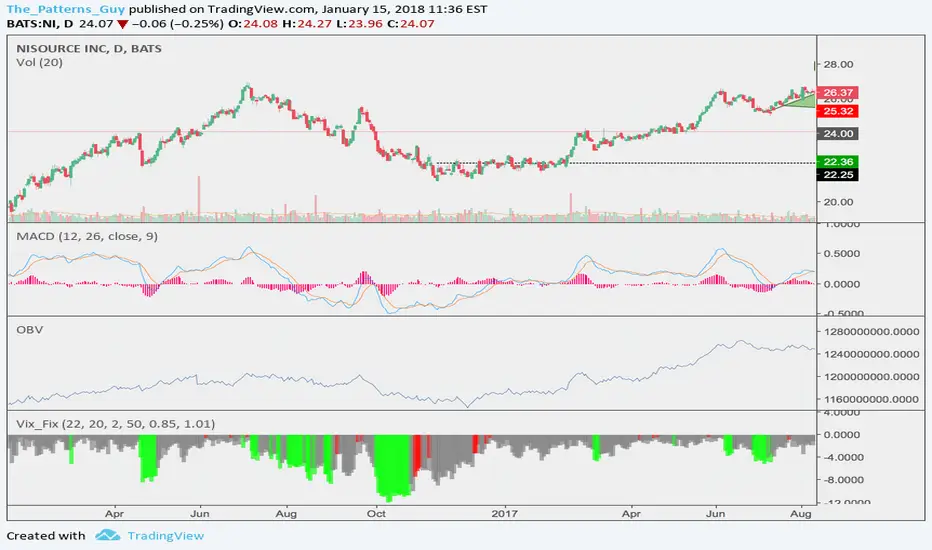This screenshot has height=550, width=932.
Task: Click the 25.32 red price label
Action: [838, 111]
